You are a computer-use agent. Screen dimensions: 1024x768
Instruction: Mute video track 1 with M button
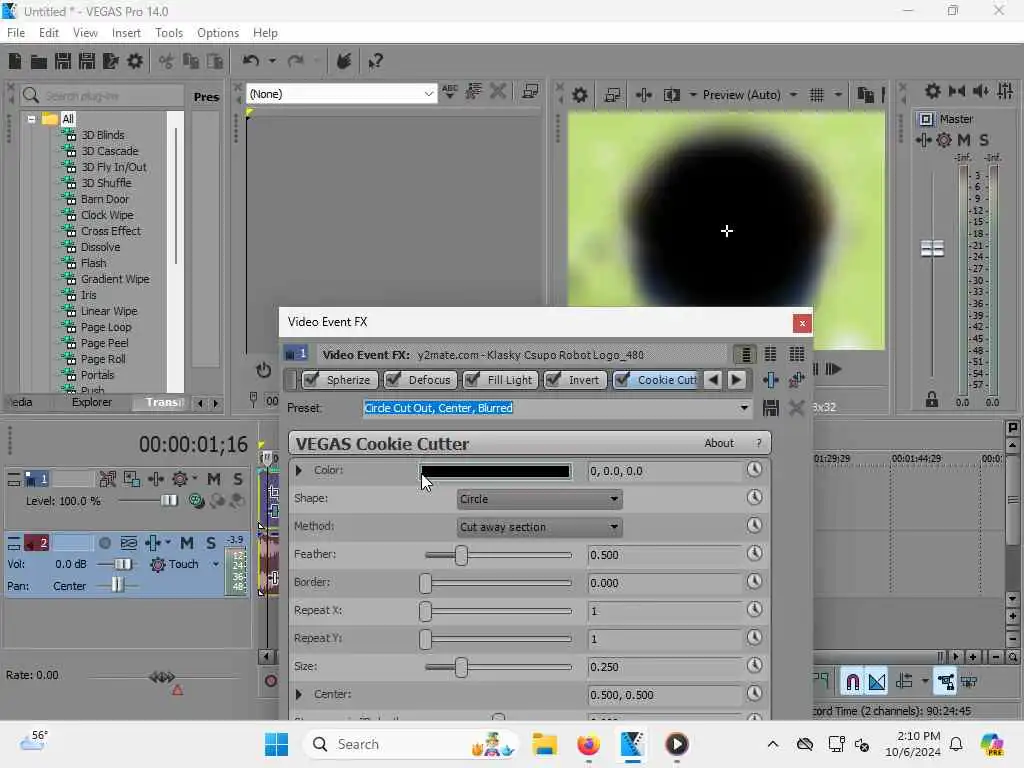click(214, 479)
